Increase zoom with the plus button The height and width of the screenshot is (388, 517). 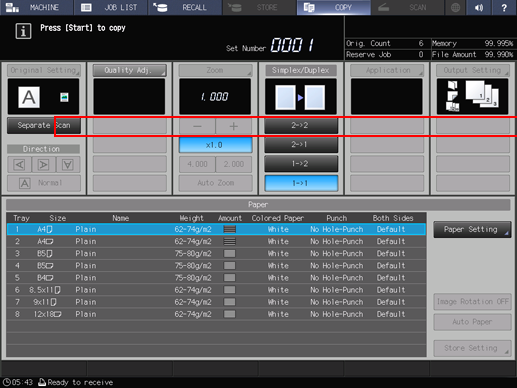coord(234,126)
